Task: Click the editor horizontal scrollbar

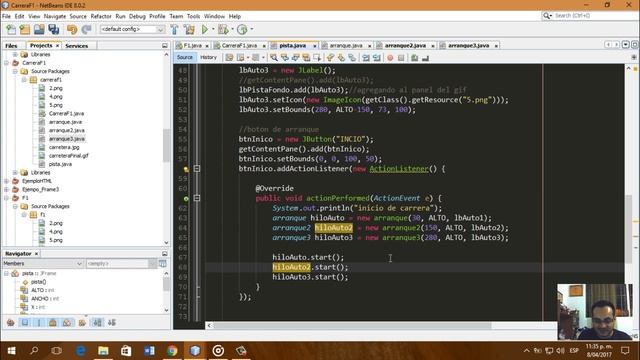Action: point(352,325)
